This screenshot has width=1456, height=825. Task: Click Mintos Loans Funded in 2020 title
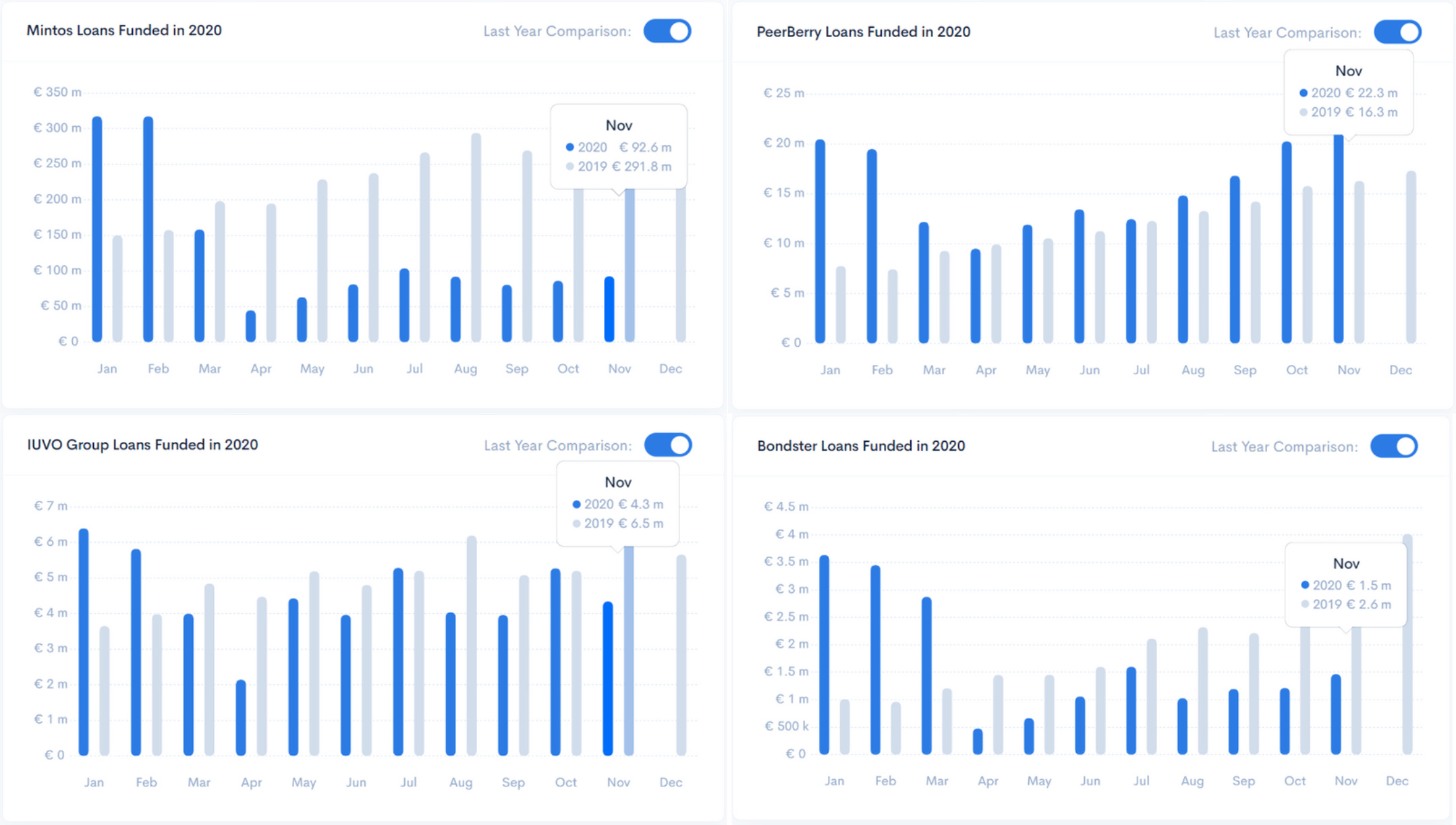(124, 30)
